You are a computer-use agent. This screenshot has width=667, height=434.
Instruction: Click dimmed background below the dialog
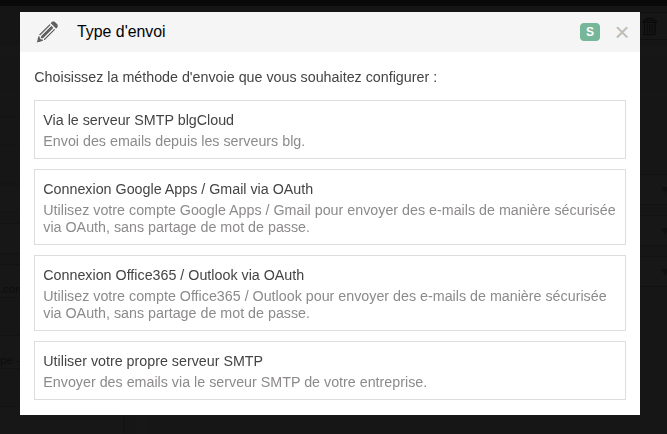(330, 425)
